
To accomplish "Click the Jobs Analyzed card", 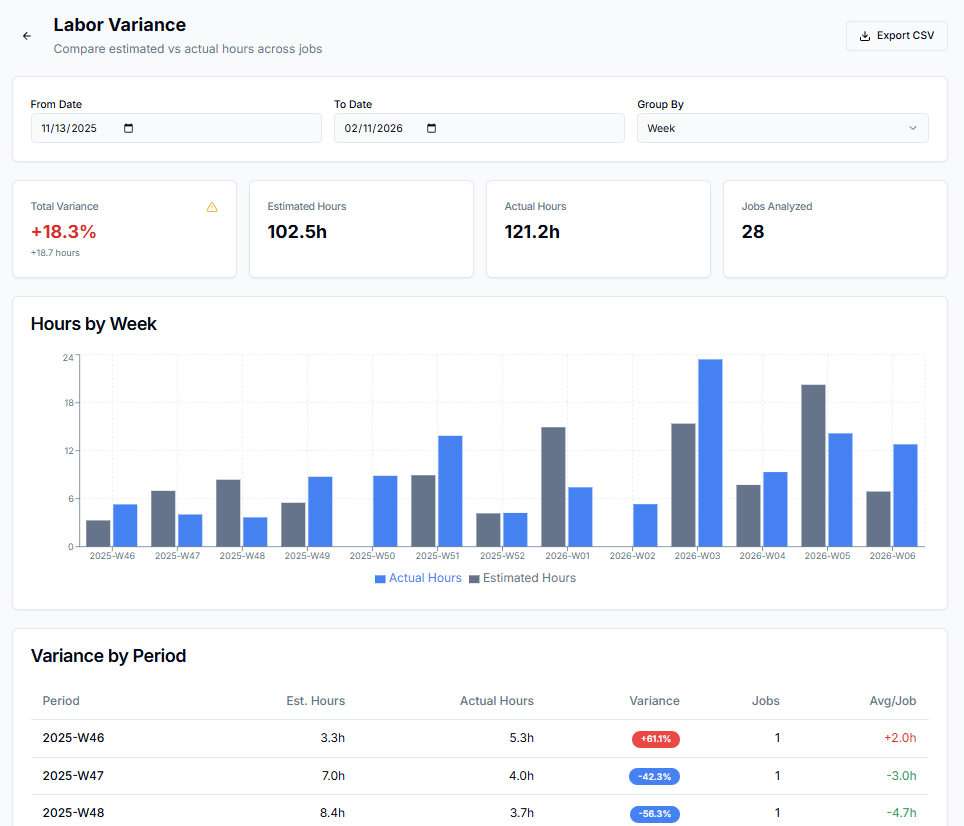I will pos(835,229).
